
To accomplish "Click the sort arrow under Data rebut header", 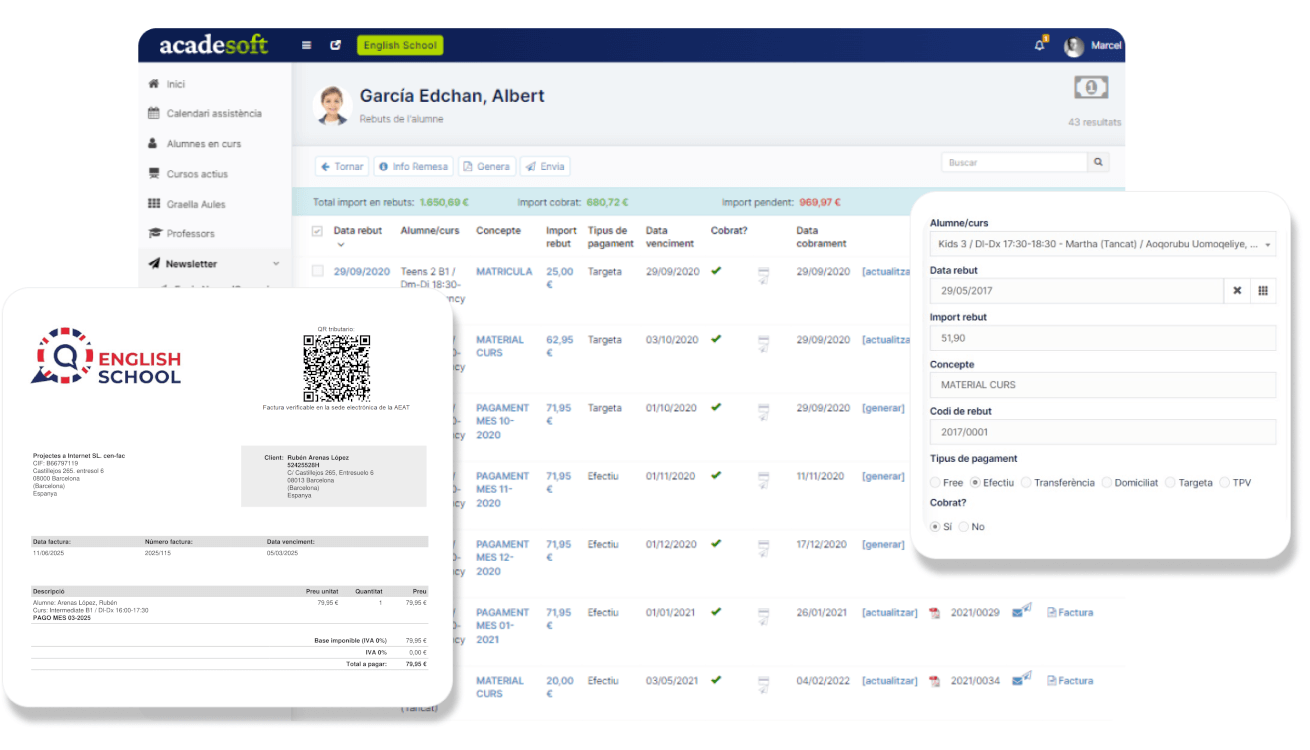I will (x=340, y=245).
